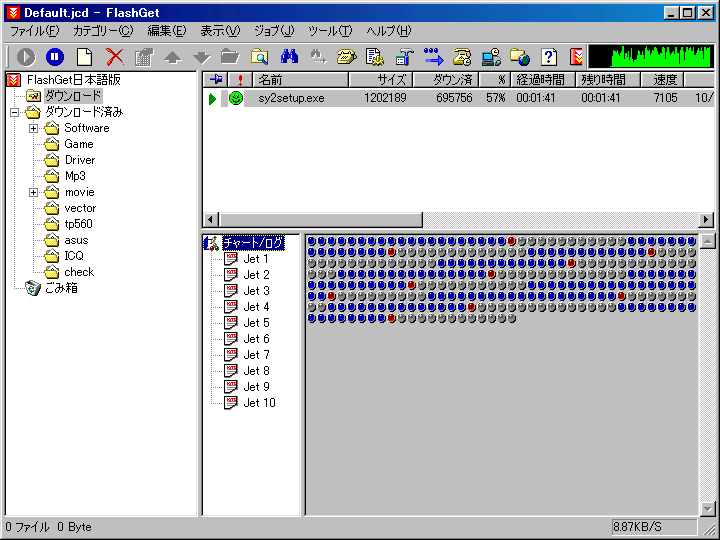The image size is (720, 540).
Task: Click the computer with clock schedule icon
Action: tap(491, 57)
